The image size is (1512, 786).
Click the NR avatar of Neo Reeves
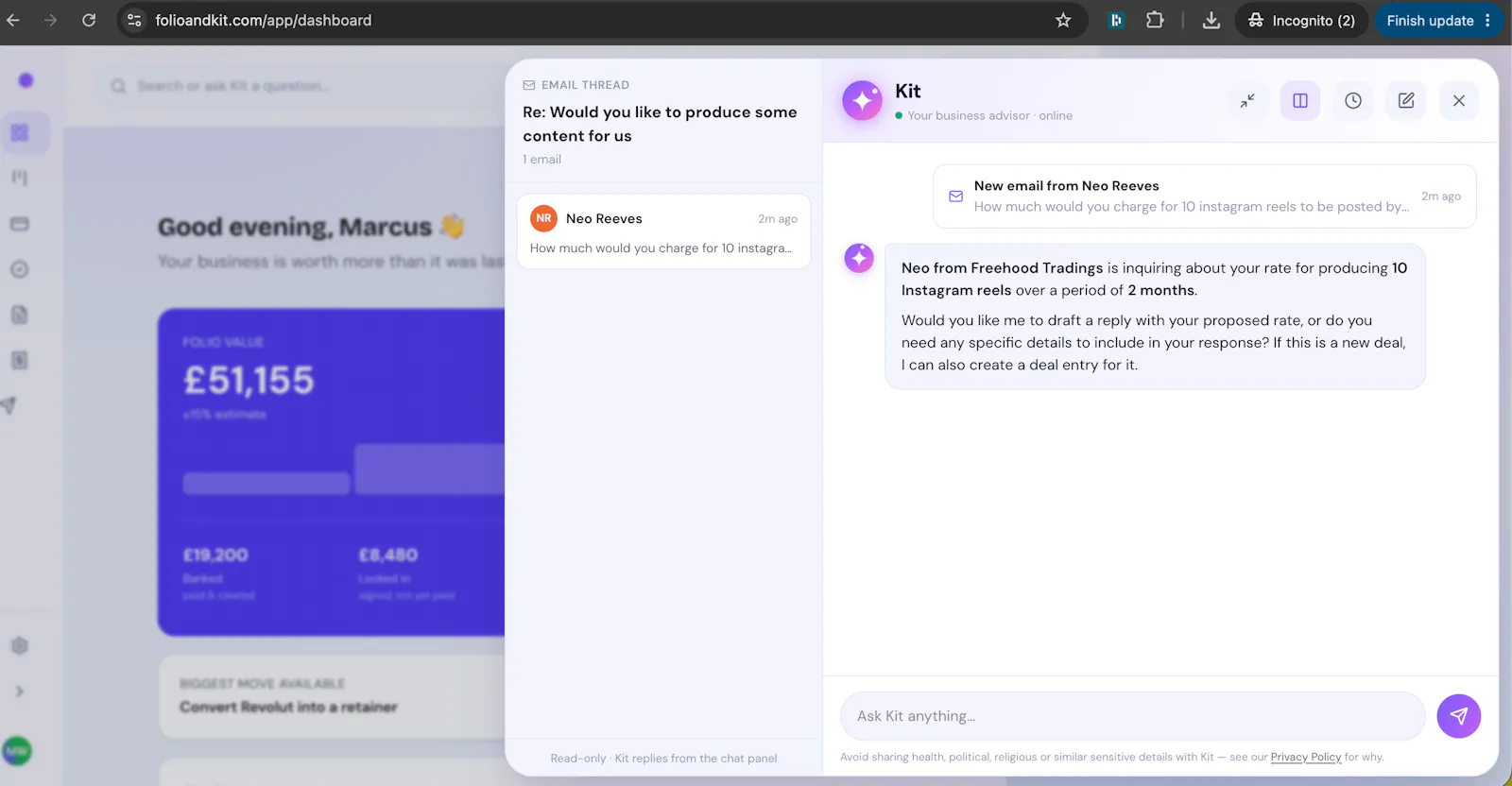pos(543,218)
